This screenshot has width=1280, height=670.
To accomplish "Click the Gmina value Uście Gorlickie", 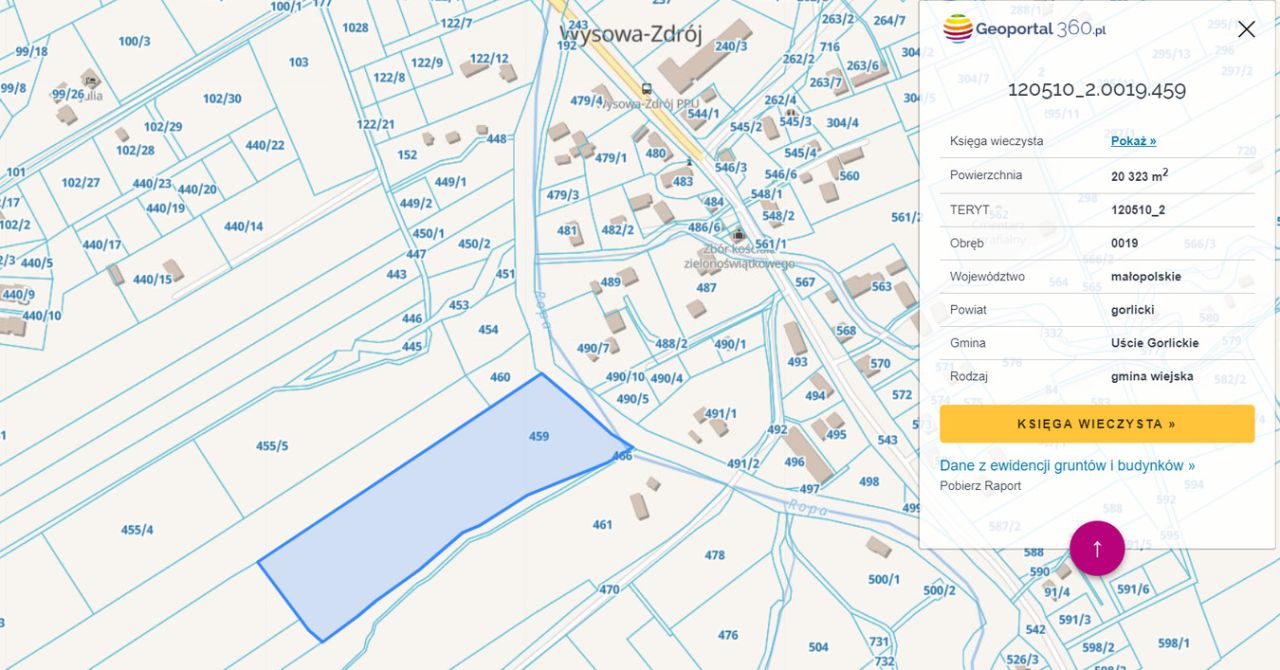I will tap(1155, 343).
